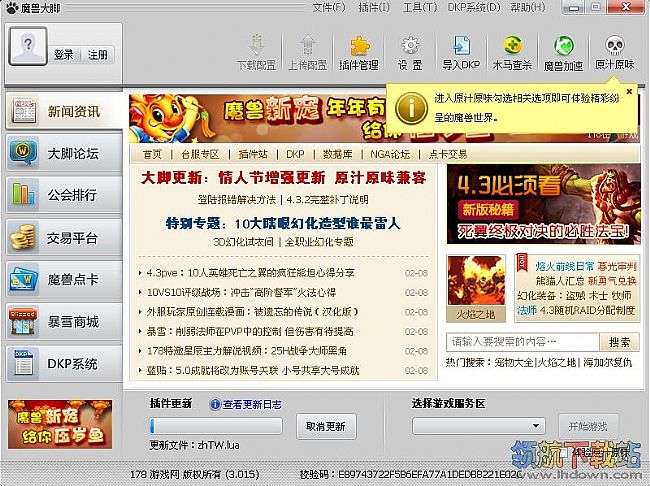Screen dimensions: 650x486
Task: Click the 取消更新 button
Action: (326, 426)
